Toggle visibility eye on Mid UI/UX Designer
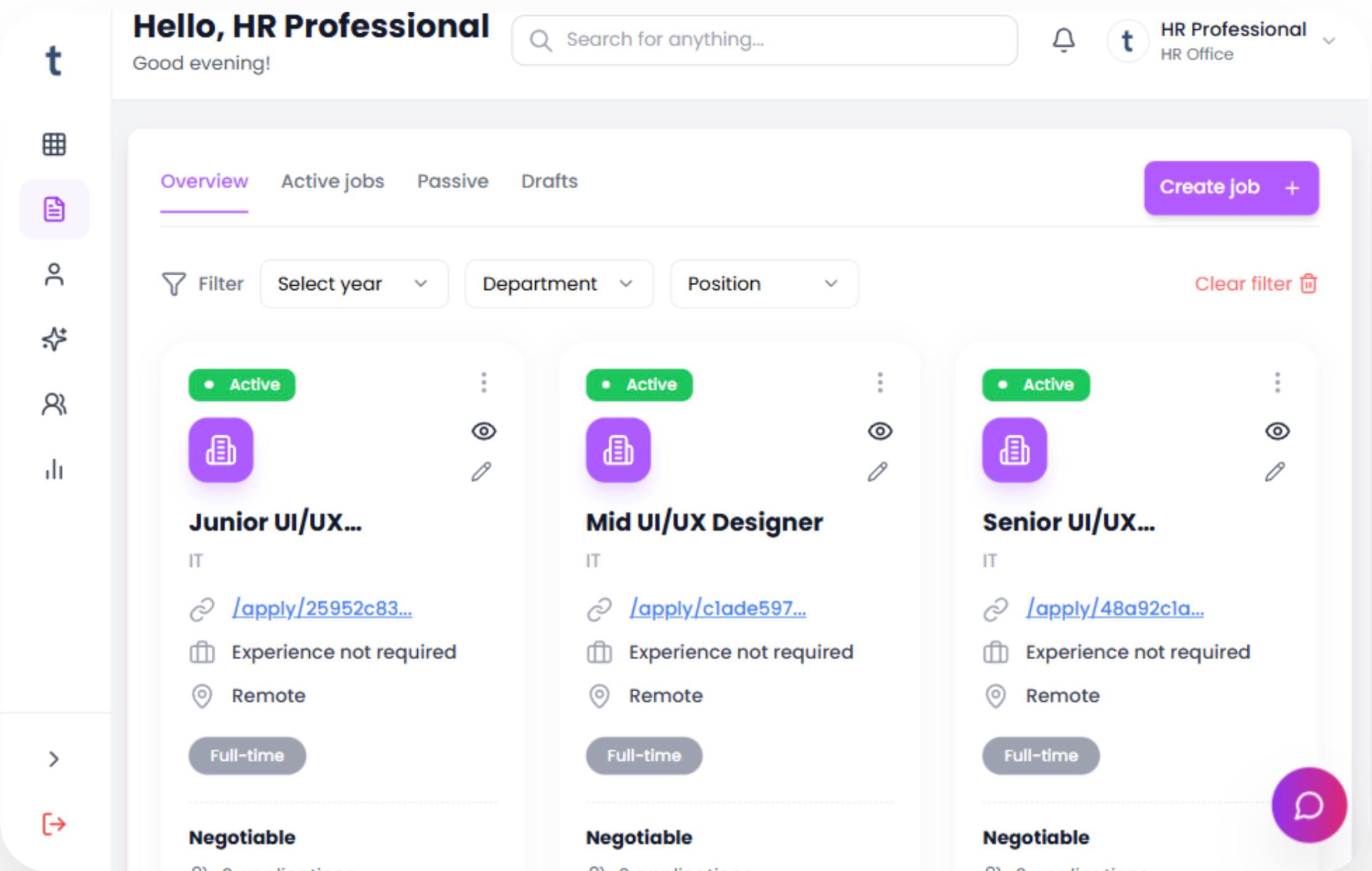This screenshot has width=1372, height=871. pyautogui.click(x=880, y=431)
